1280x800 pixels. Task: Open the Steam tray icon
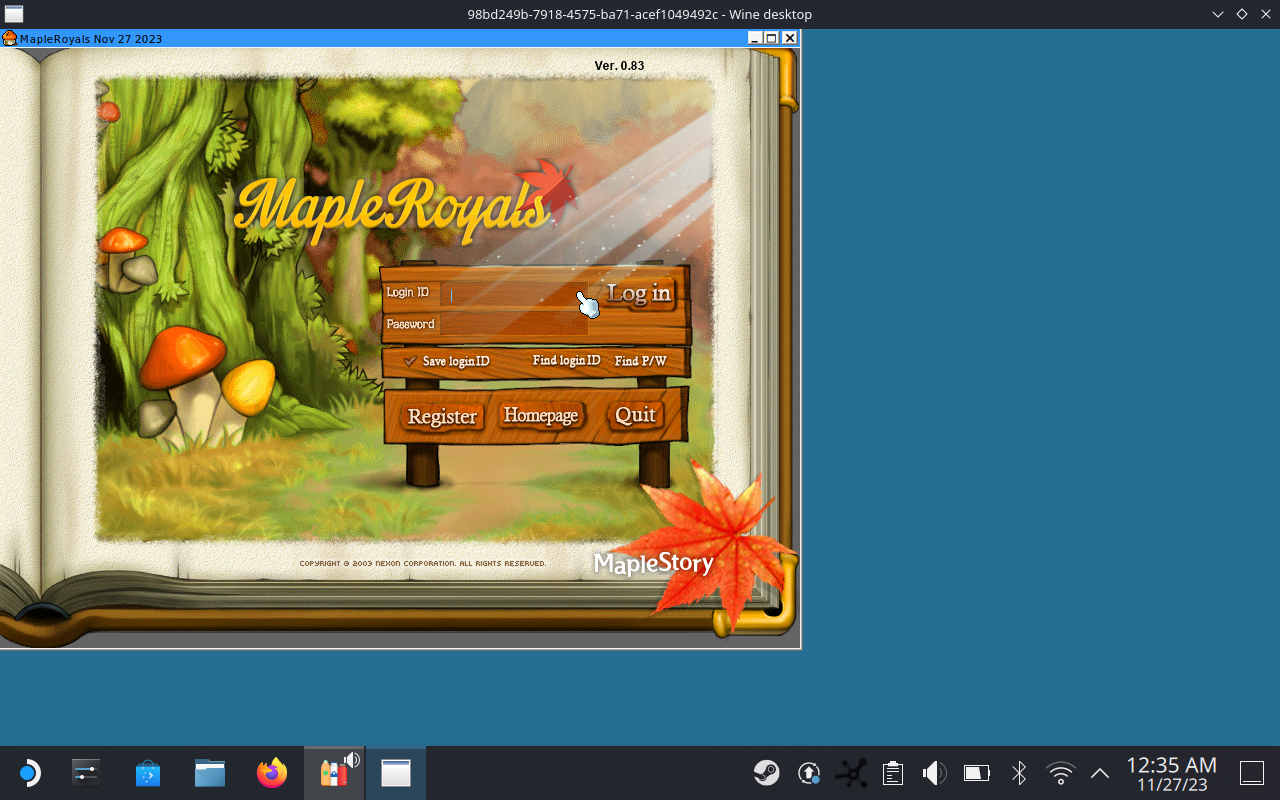[767, 773]
